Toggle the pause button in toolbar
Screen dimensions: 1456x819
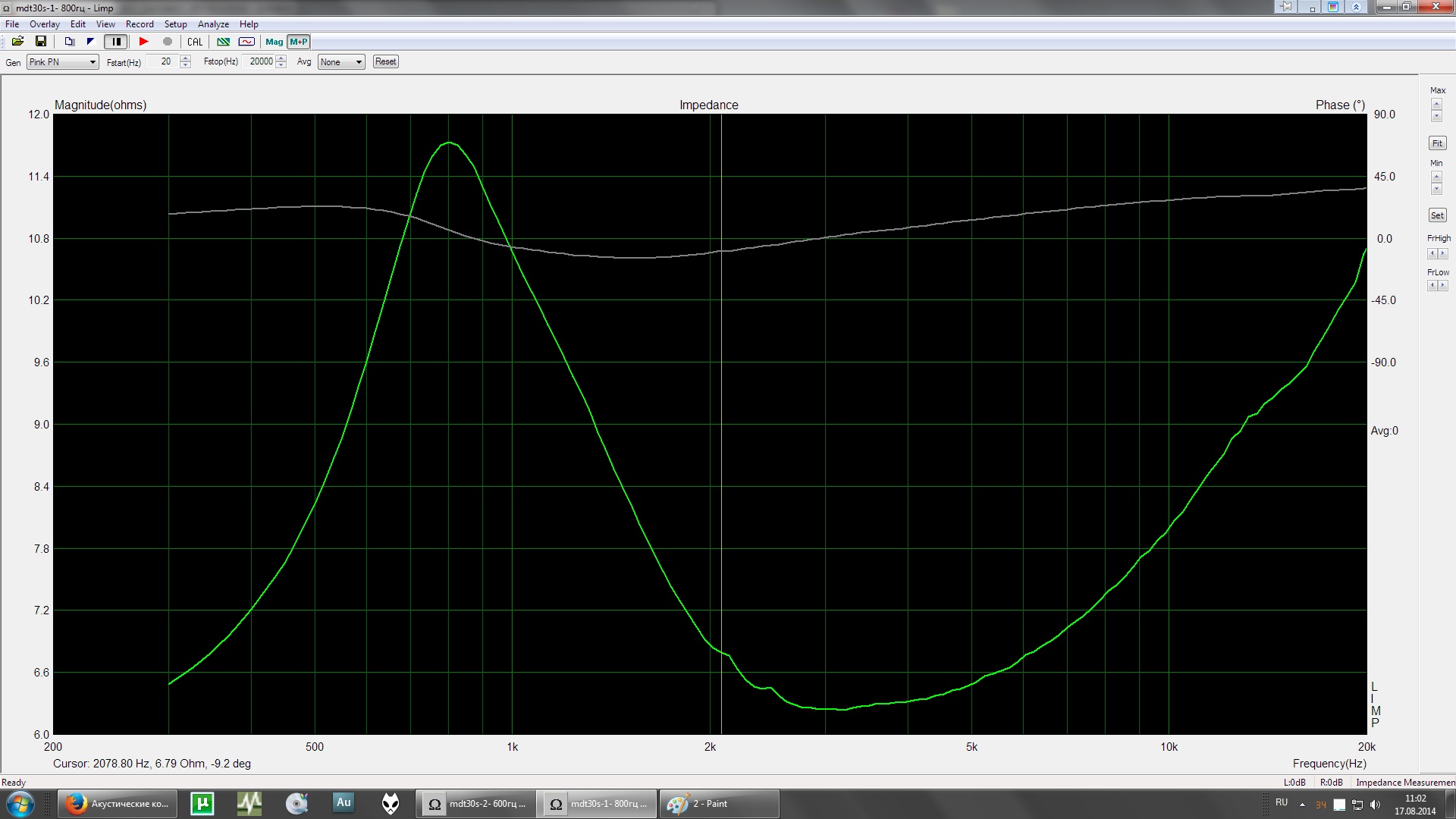pyautogui.click(x=116, y=42)
